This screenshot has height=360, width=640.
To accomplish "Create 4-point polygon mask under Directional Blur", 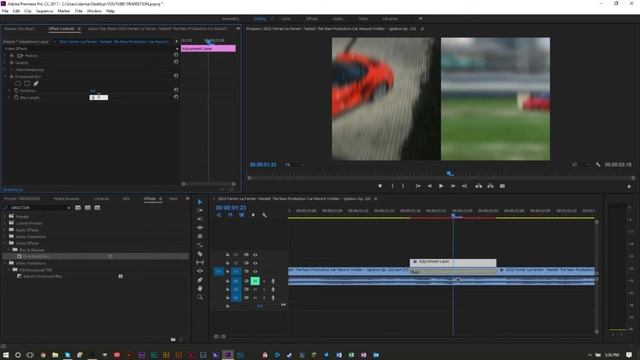I will 27,83.
